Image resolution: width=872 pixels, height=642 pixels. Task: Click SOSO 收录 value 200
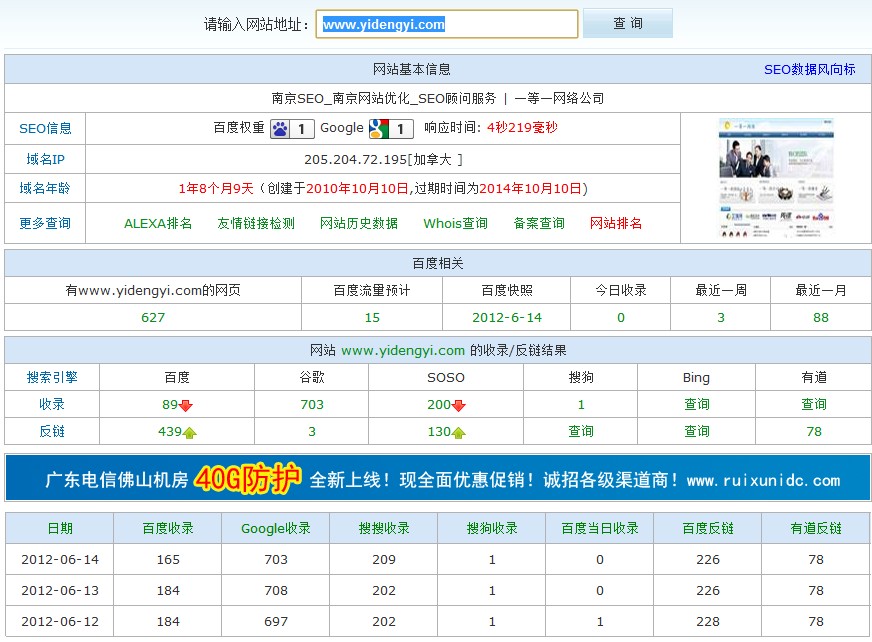pyautogui.click(x=439, y=405)
